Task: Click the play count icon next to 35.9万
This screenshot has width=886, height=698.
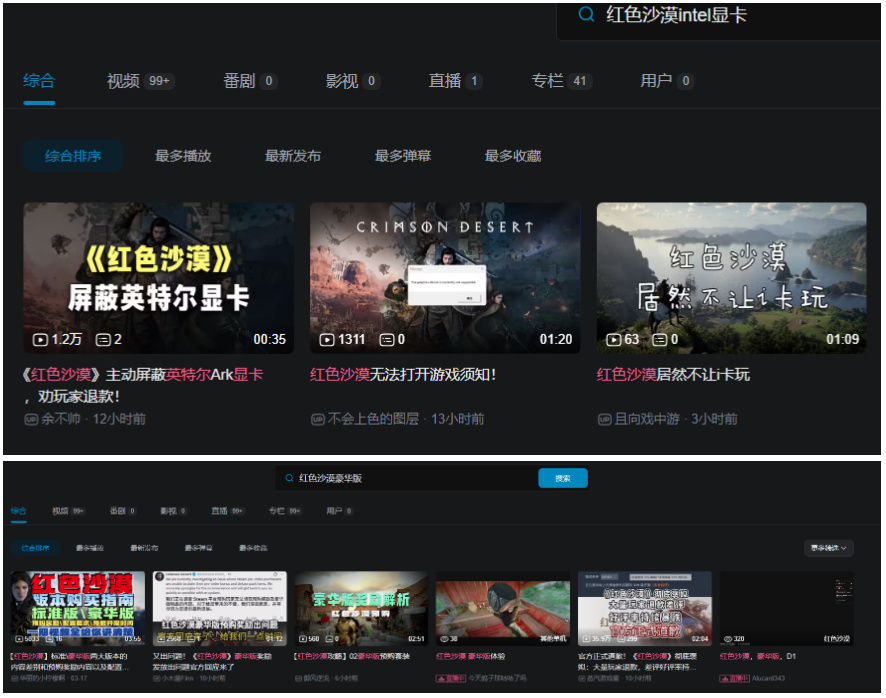Action: pos(587,639)
